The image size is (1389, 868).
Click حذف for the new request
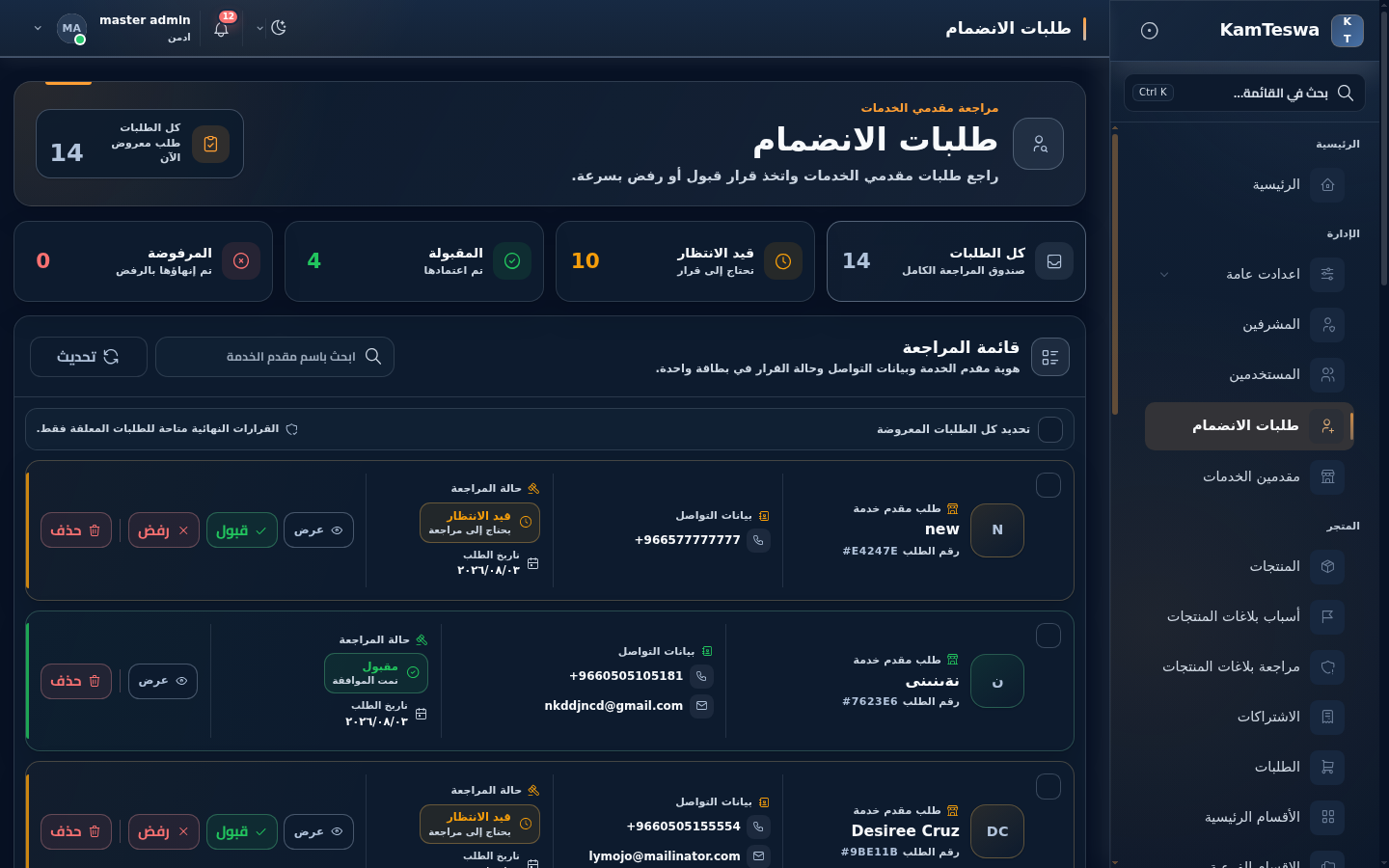click(x=76, y=530)
